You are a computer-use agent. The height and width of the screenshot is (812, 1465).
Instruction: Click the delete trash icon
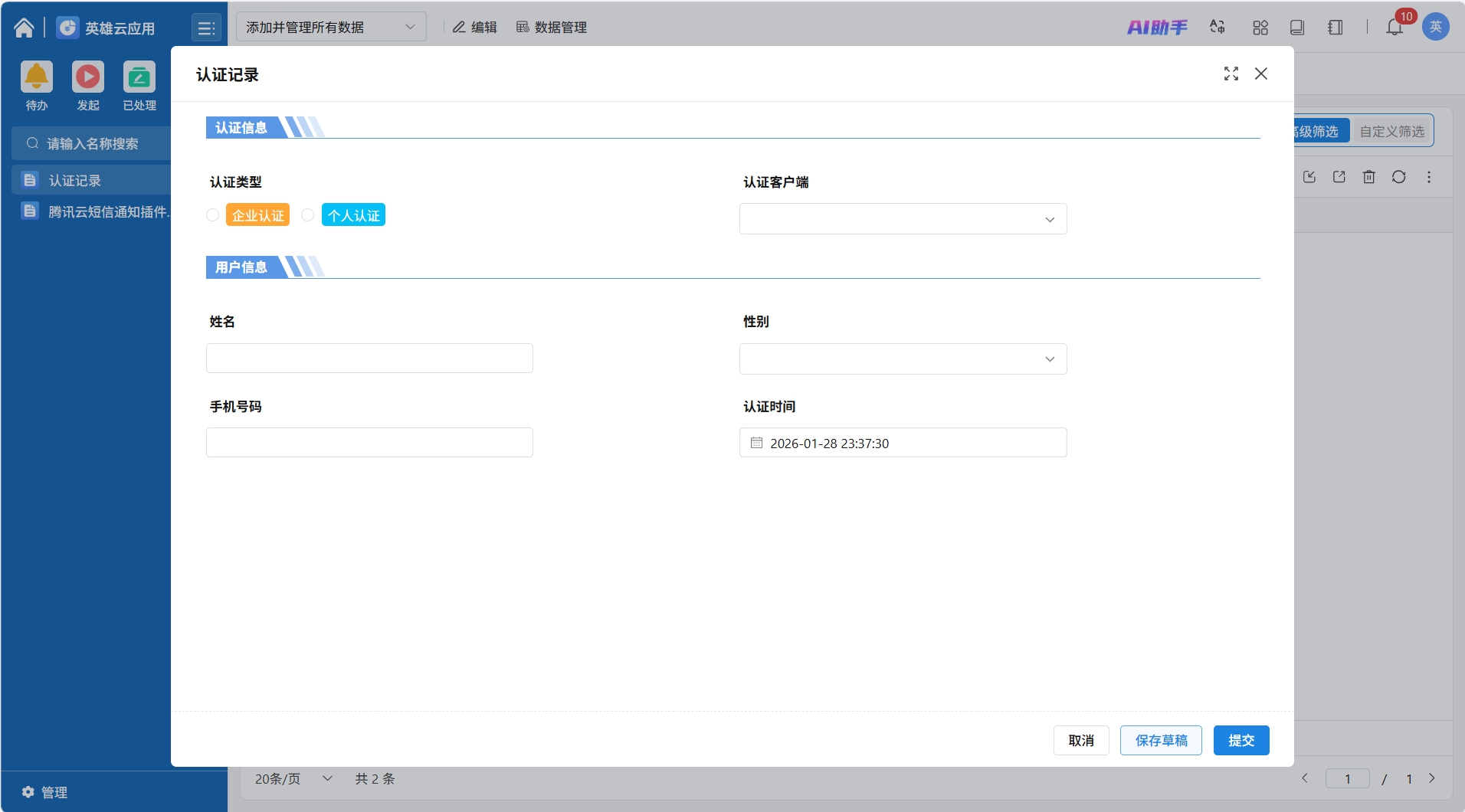tap(1368, 177)
